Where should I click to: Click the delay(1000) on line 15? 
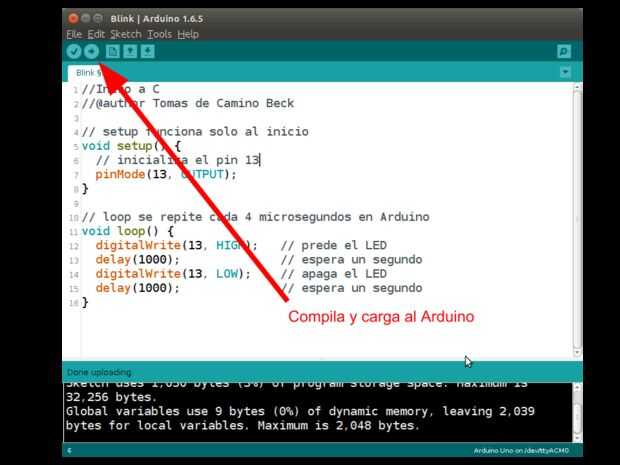pyautogui.click(x=138, y=288)
